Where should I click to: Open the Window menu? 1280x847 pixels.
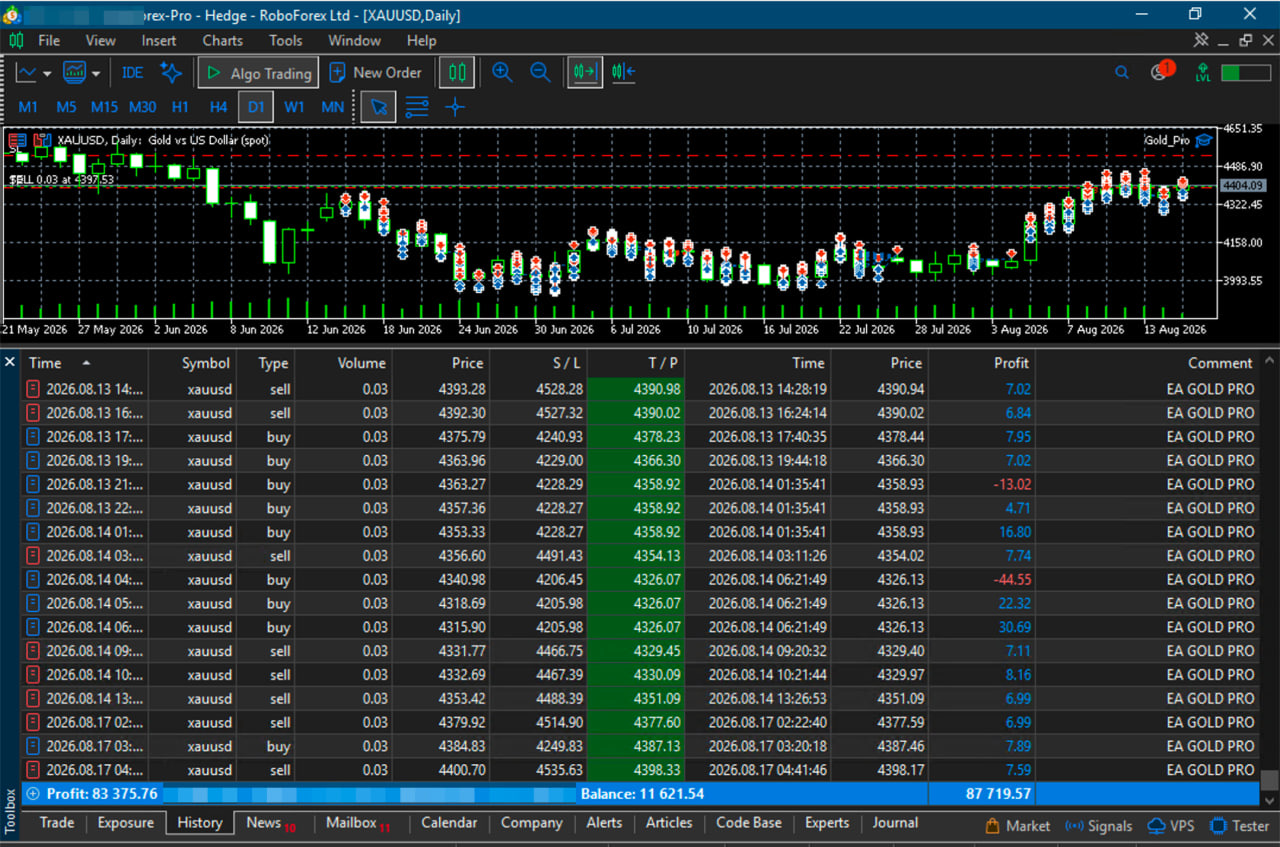click(354, 41)
